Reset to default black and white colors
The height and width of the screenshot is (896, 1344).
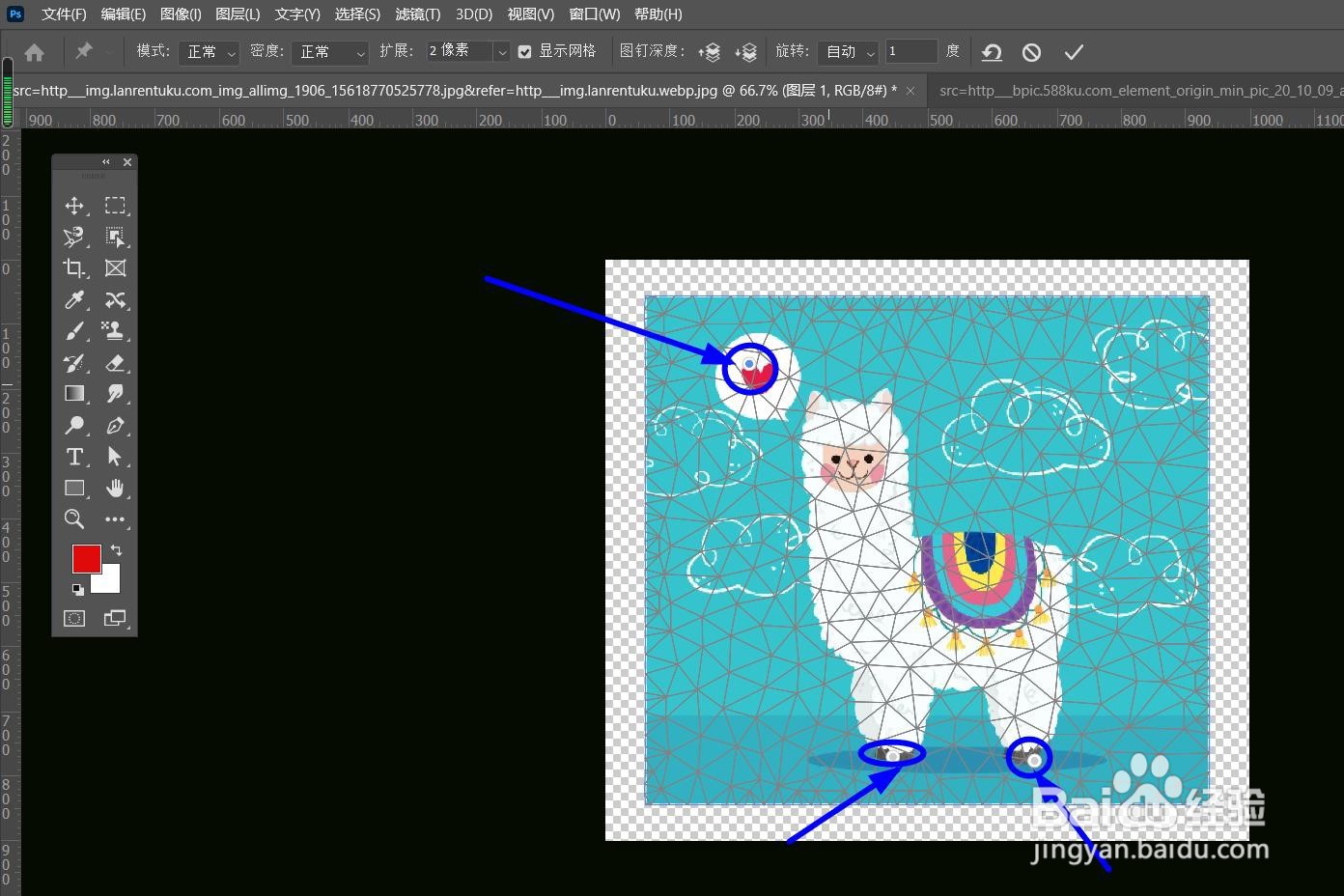pyautogui.click(x=77, y=589)
